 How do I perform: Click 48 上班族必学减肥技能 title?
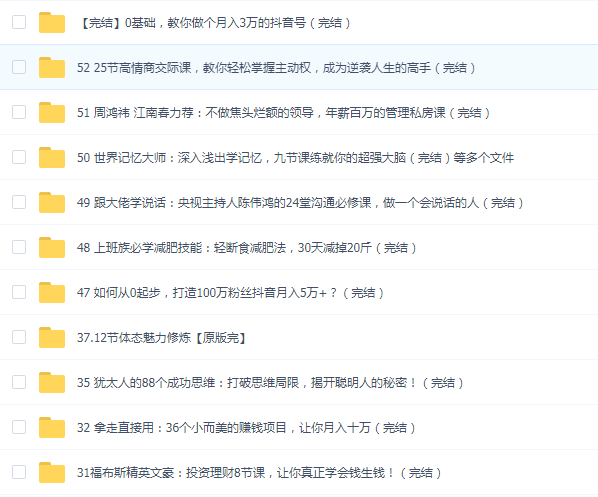tap(246, 248)
